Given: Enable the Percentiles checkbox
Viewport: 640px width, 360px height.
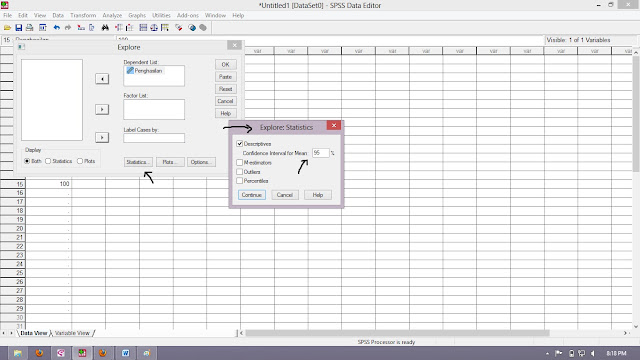Looking at the screenshot, I should (240, 181).
